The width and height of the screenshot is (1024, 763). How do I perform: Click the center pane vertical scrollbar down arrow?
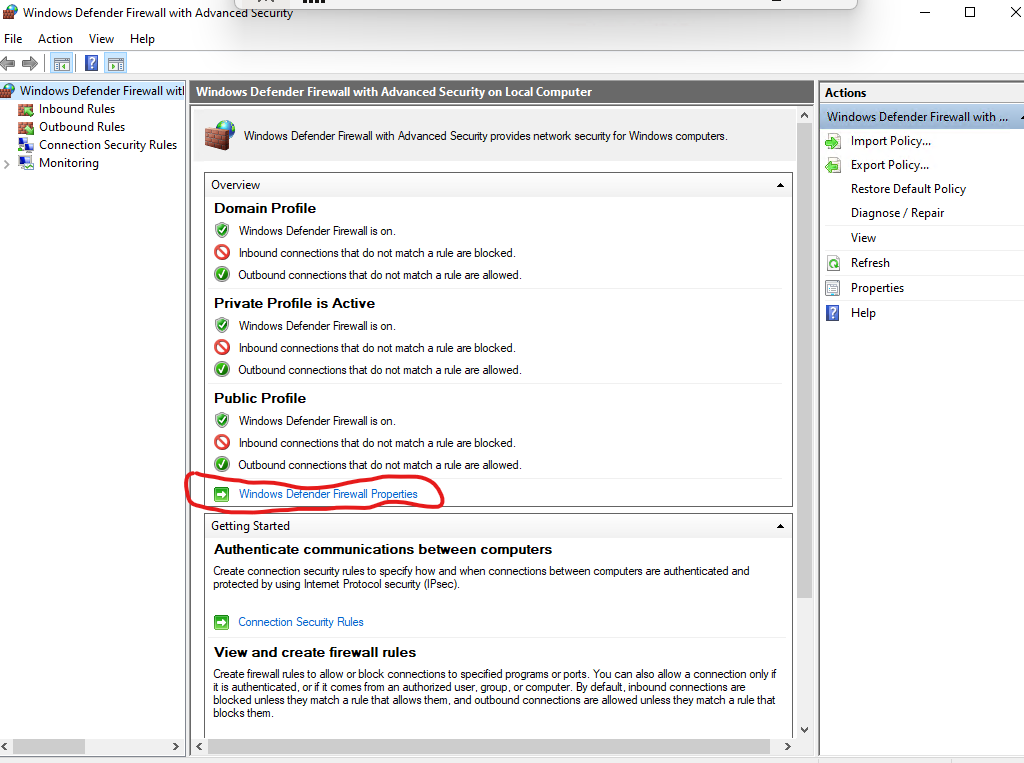[x=804, y=730]
